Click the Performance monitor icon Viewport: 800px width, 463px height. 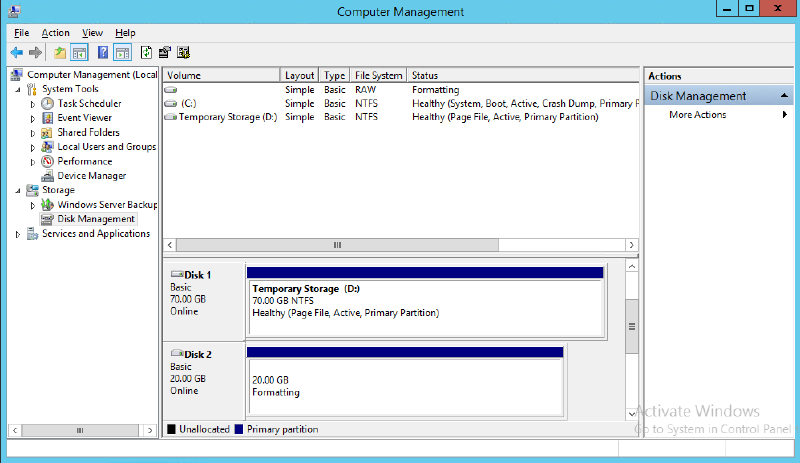pos(47,161)
